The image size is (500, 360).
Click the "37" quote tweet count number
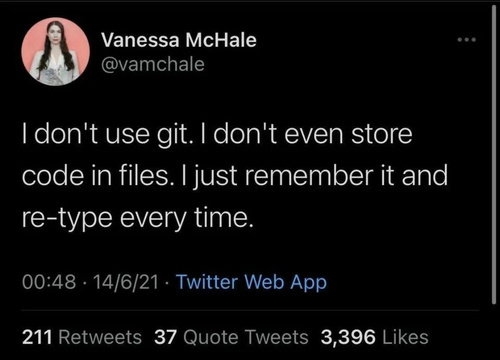165,337
